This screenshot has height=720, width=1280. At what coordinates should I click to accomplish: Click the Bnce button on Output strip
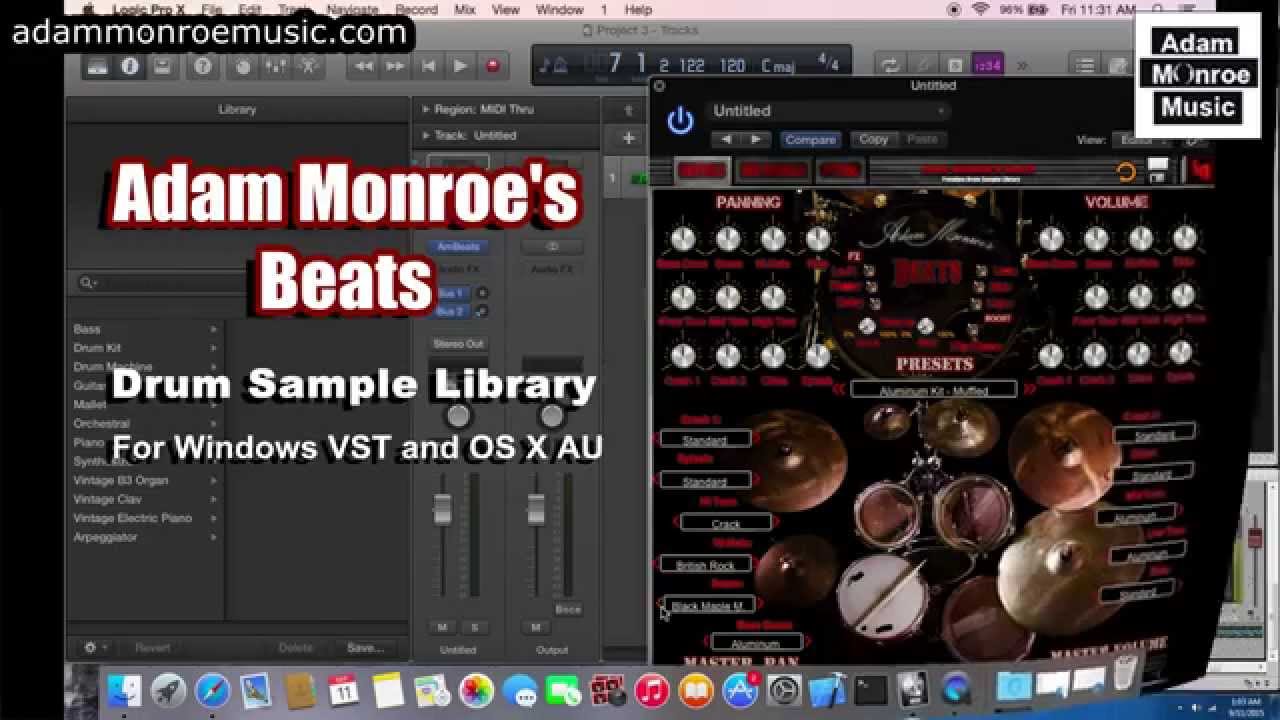point(568,609)
